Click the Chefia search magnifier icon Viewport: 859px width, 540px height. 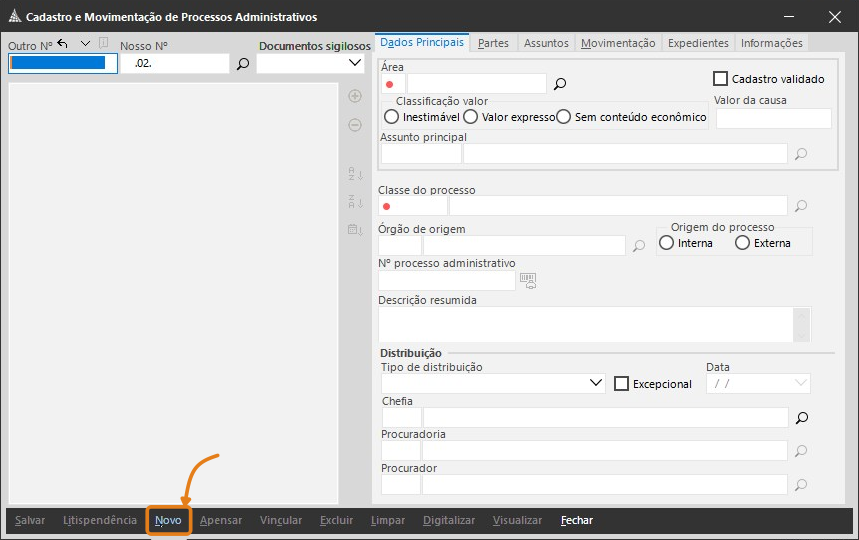point(800,417)
